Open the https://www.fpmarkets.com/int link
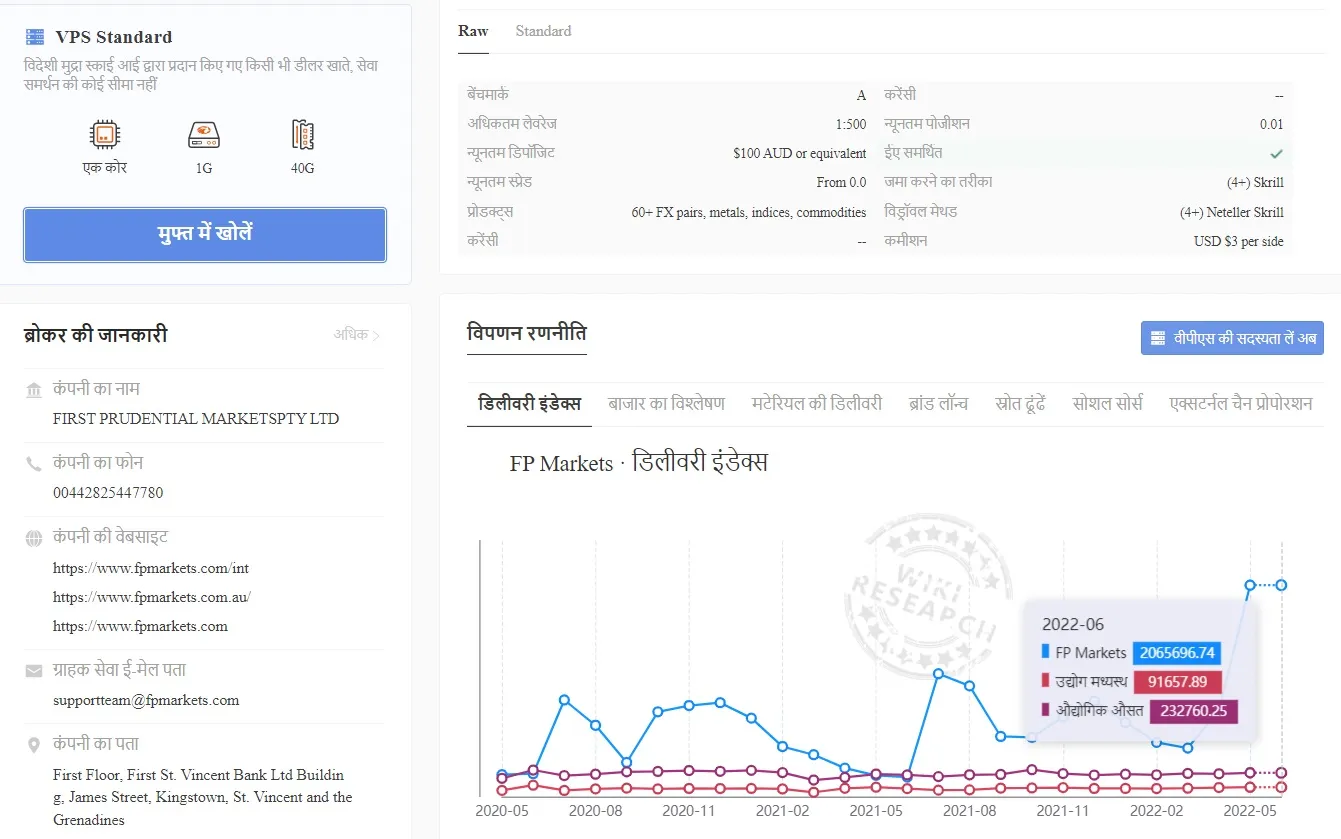The height and width of the screenshot is (839, 1341). pos(151,568)
